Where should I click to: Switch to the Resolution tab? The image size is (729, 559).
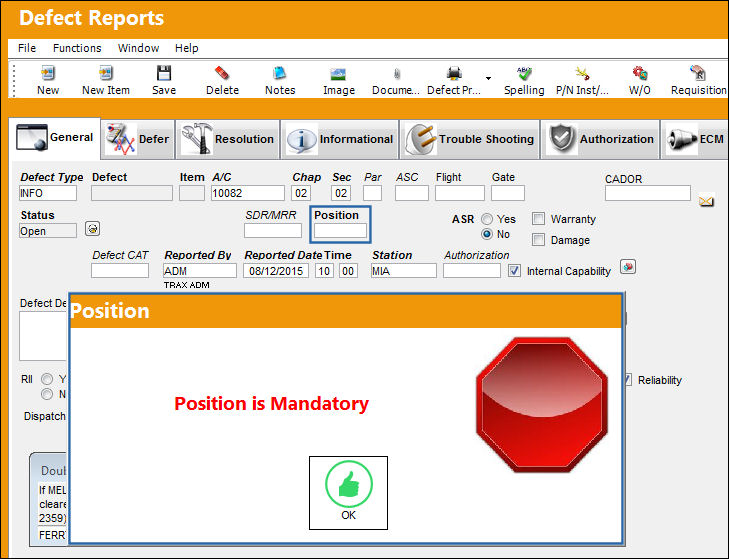click(228, 139)
